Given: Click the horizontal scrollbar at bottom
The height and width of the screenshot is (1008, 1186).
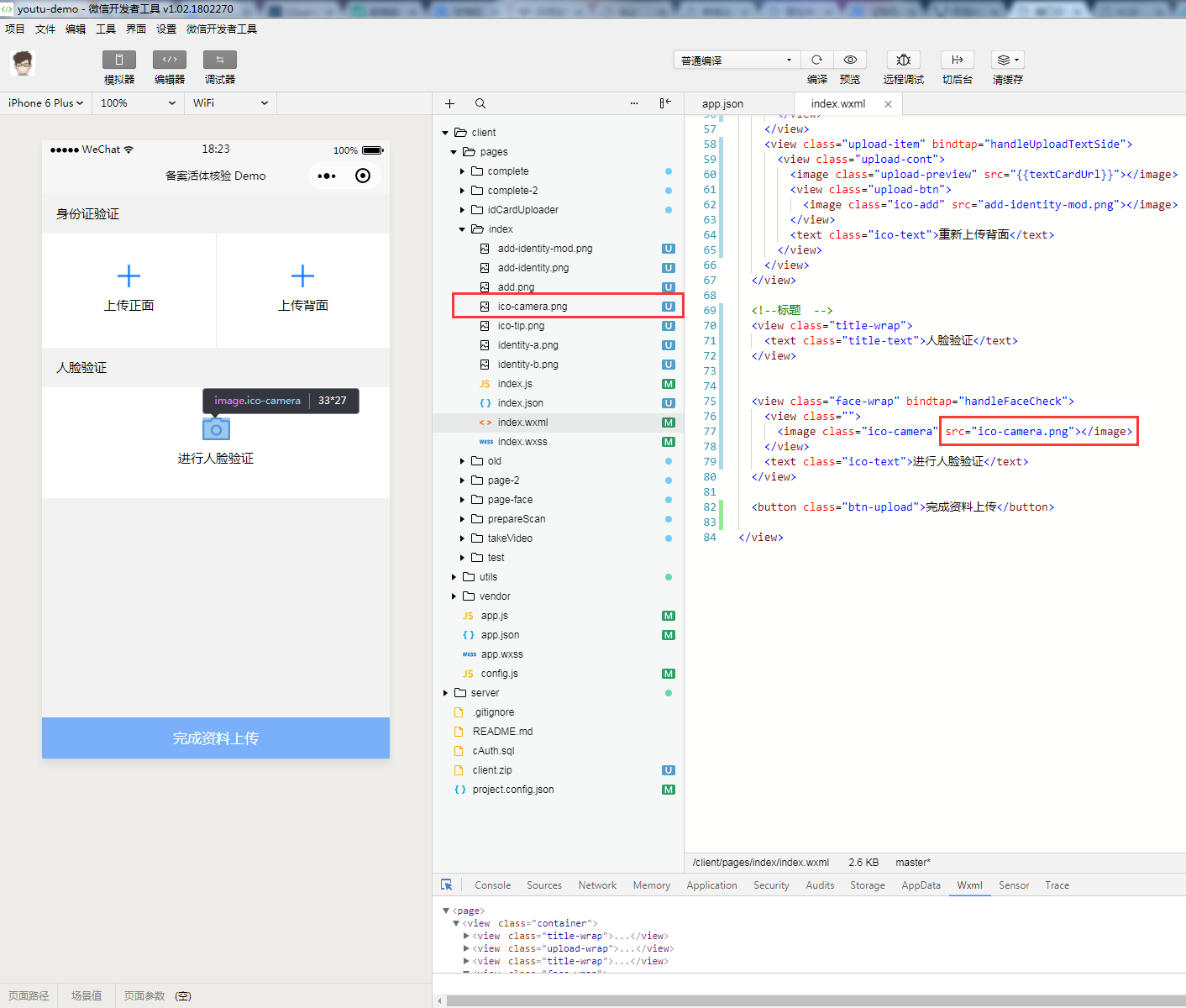Looking at the screenshot, I should (815, 1000).
